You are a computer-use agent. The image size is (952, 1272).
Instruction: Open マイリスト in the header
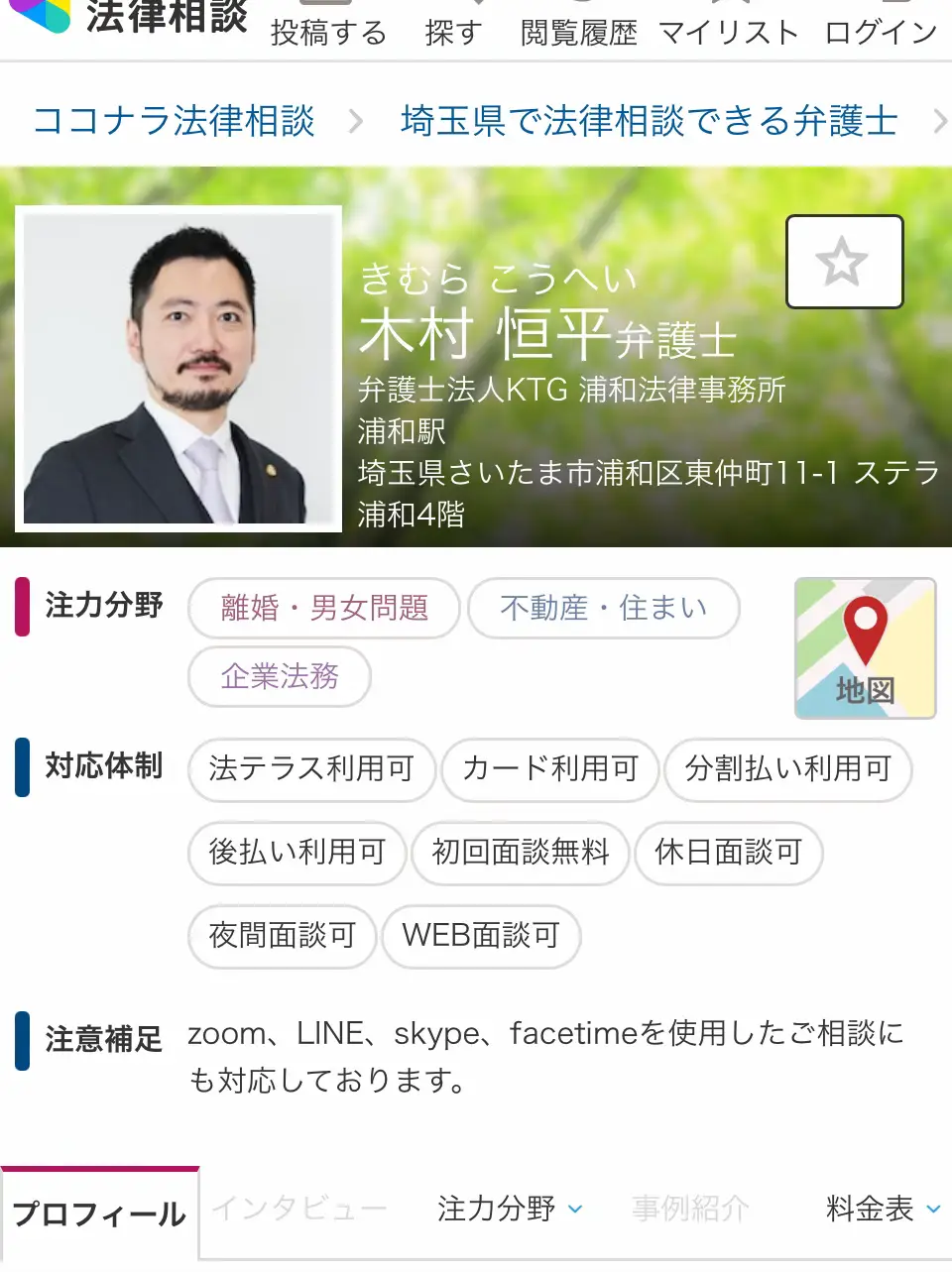coord(729,32)
